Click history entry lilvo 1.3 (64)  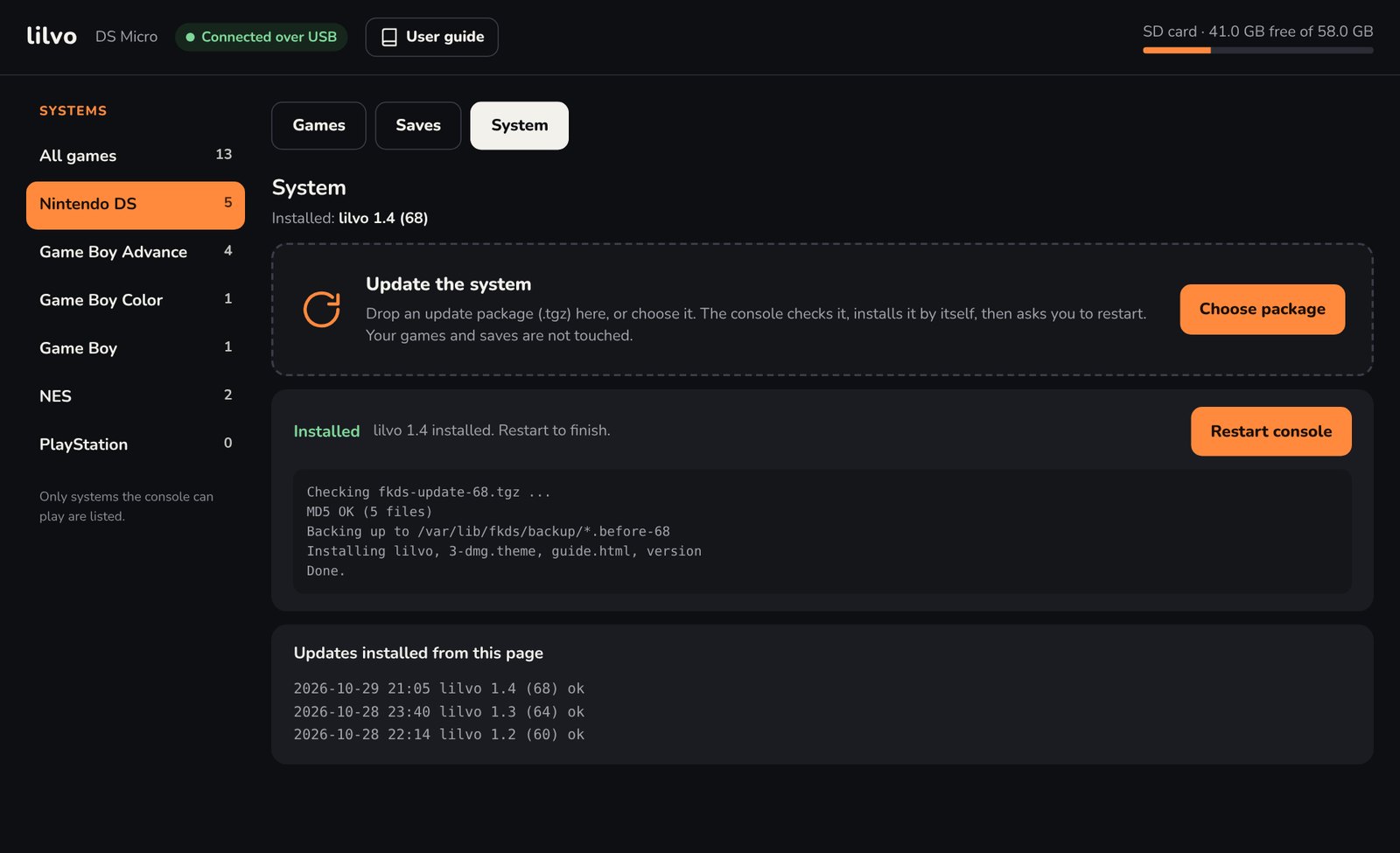(439, 711)
